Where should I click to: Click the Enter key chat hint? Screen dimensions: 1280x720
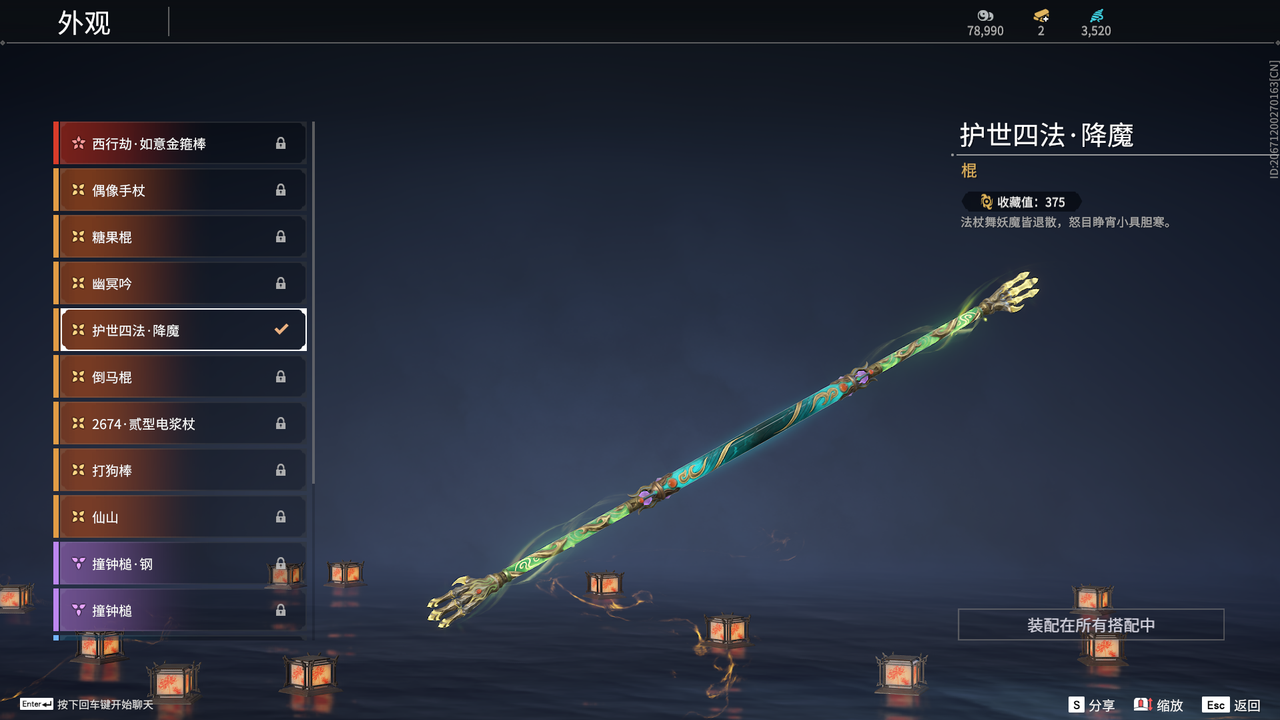(x=87, y=705)
